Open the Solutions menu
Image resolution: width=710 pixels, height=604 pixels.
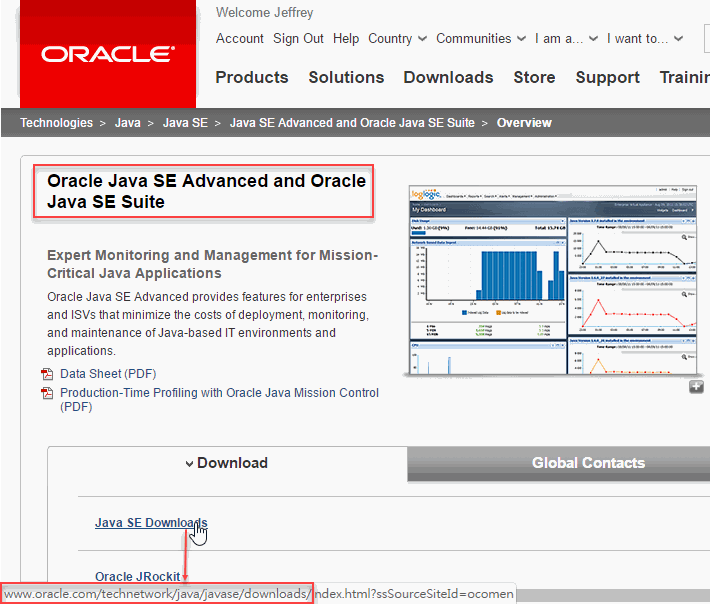tap(346, 77)
